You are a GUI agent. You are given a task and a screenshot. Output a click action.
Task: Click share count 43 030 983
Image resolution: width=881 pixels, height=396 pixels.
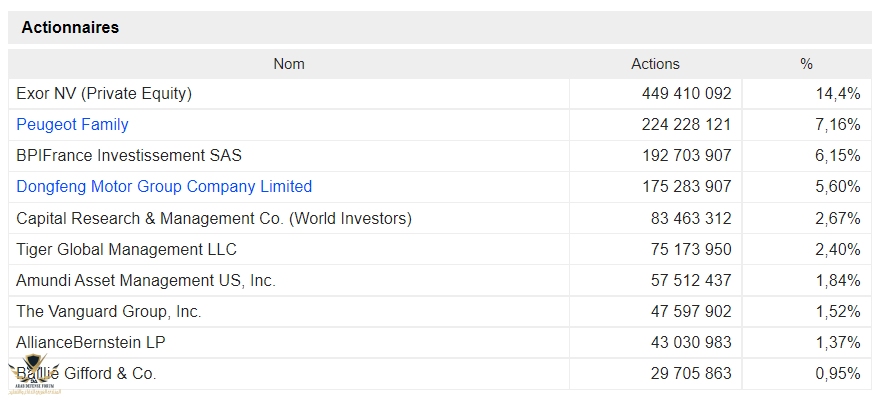tap(691, 342)
